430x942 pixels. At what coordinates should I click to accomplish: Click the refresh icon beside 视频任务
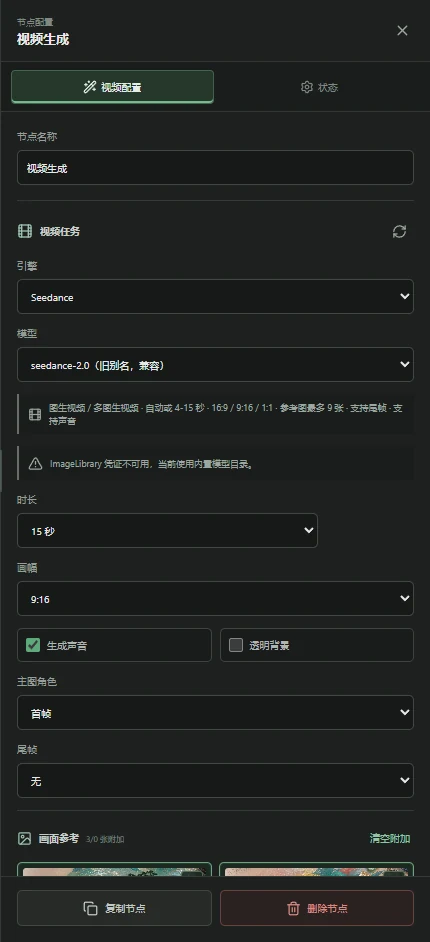point(399,231)
